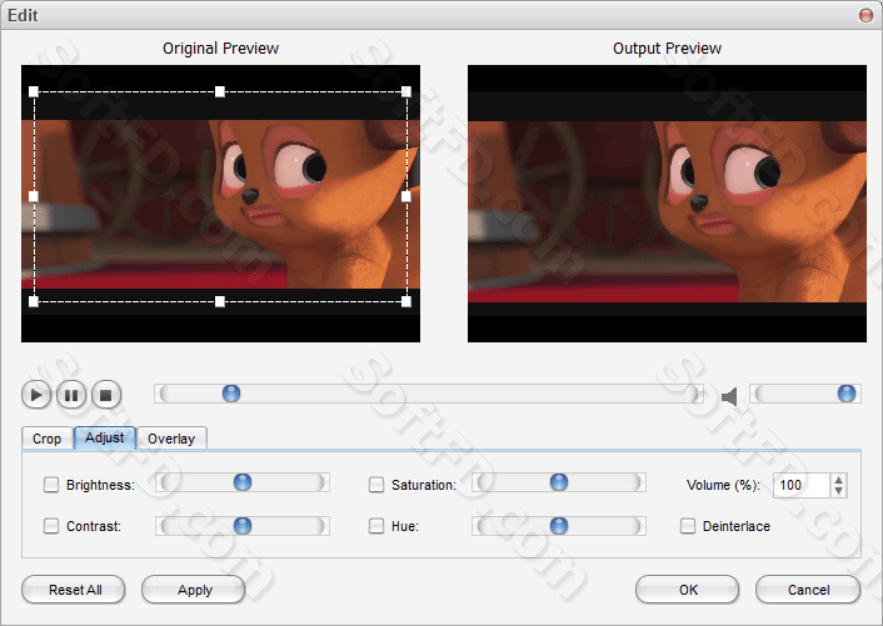
Task: Click the right-middle crop handle
Action: (406, 196)
